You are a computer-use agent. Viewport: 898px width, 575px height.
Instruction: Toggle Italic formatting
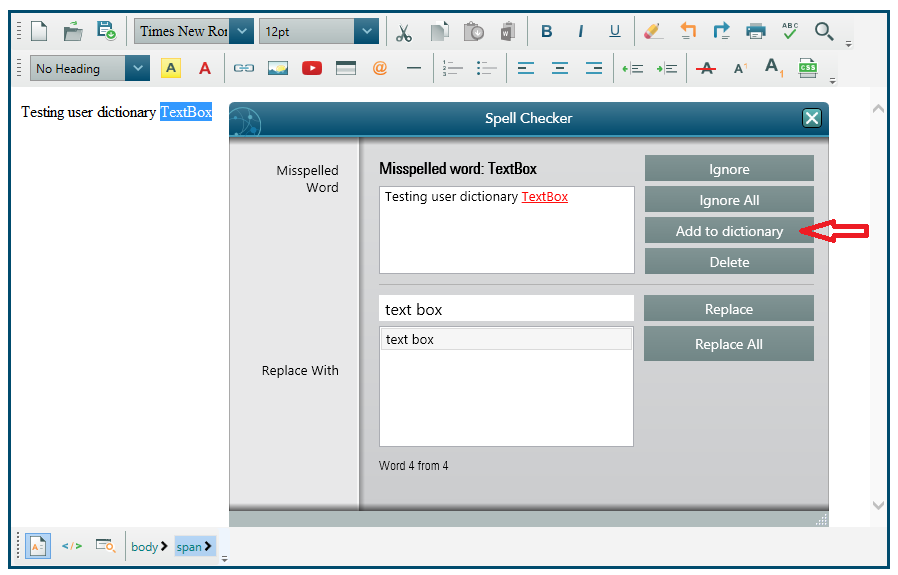(580, 31)
